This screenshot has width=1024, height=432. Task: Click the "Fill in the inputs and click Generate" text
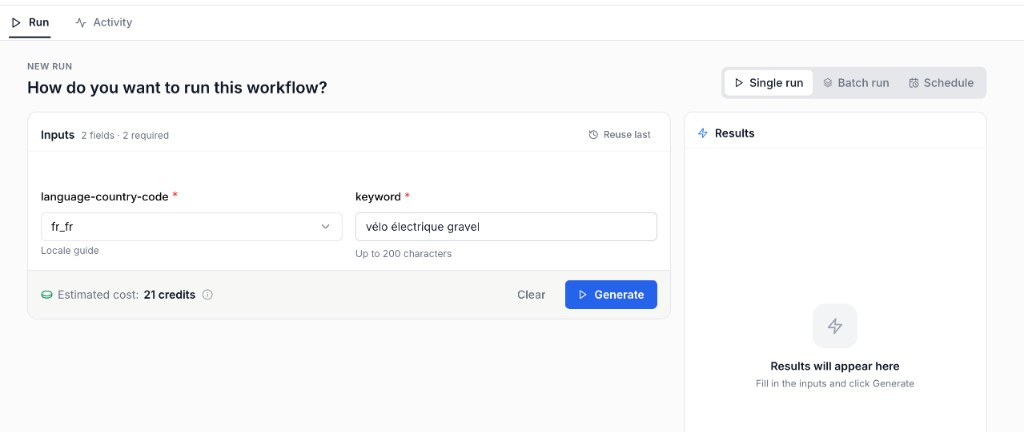tap(835, 384)
